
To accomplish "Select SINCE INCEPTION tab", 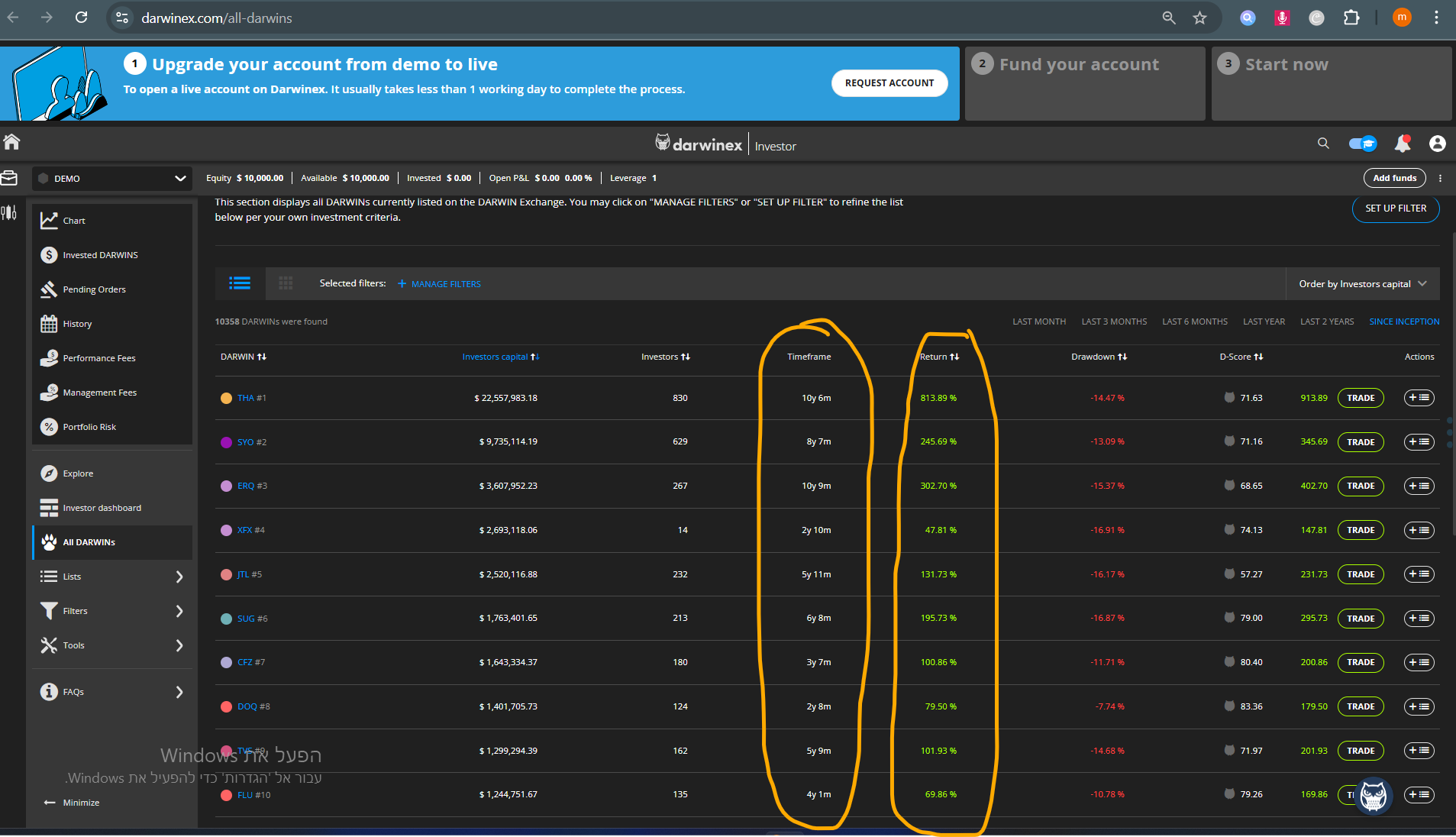I will [1404, 322].
